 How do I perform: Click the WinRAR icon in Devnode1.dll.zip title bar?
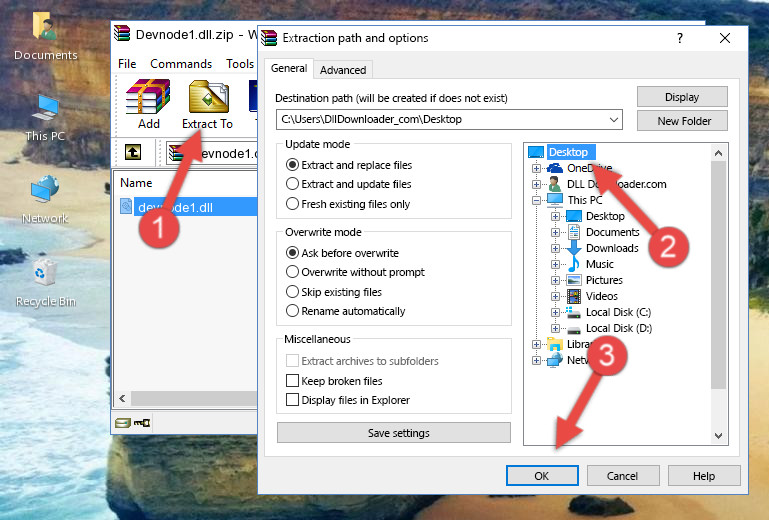pos(122,34)
